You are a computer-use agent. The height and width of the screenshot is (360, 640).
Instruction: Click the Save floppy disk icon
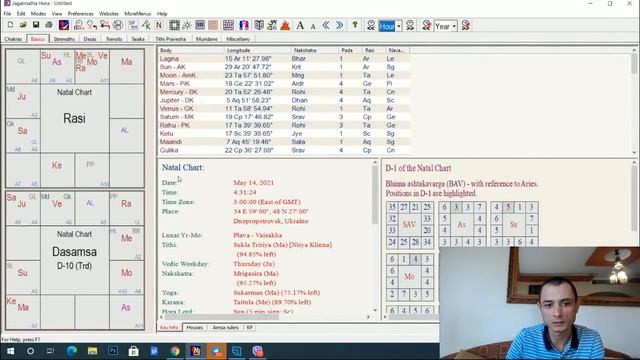coord(36,25)
